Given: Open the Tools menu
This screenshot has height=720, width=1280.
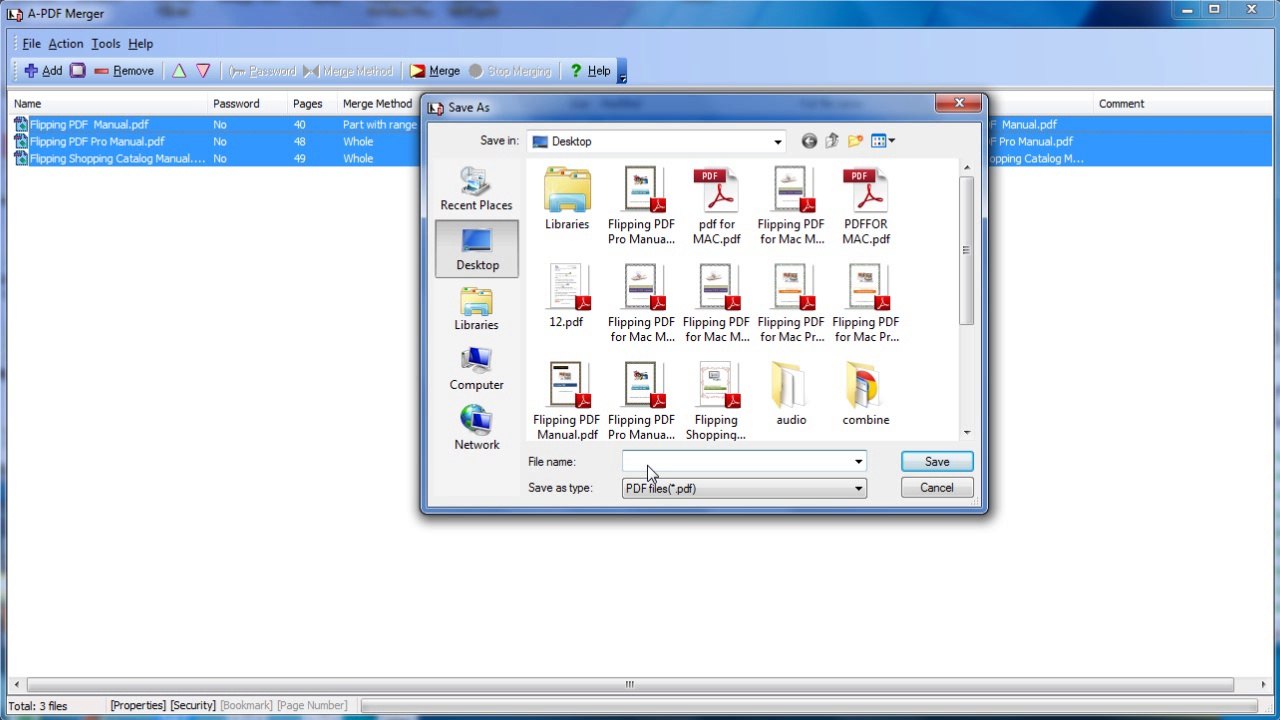Looking at the screenshot, I should pyautogui.click(x=106, y=44).
